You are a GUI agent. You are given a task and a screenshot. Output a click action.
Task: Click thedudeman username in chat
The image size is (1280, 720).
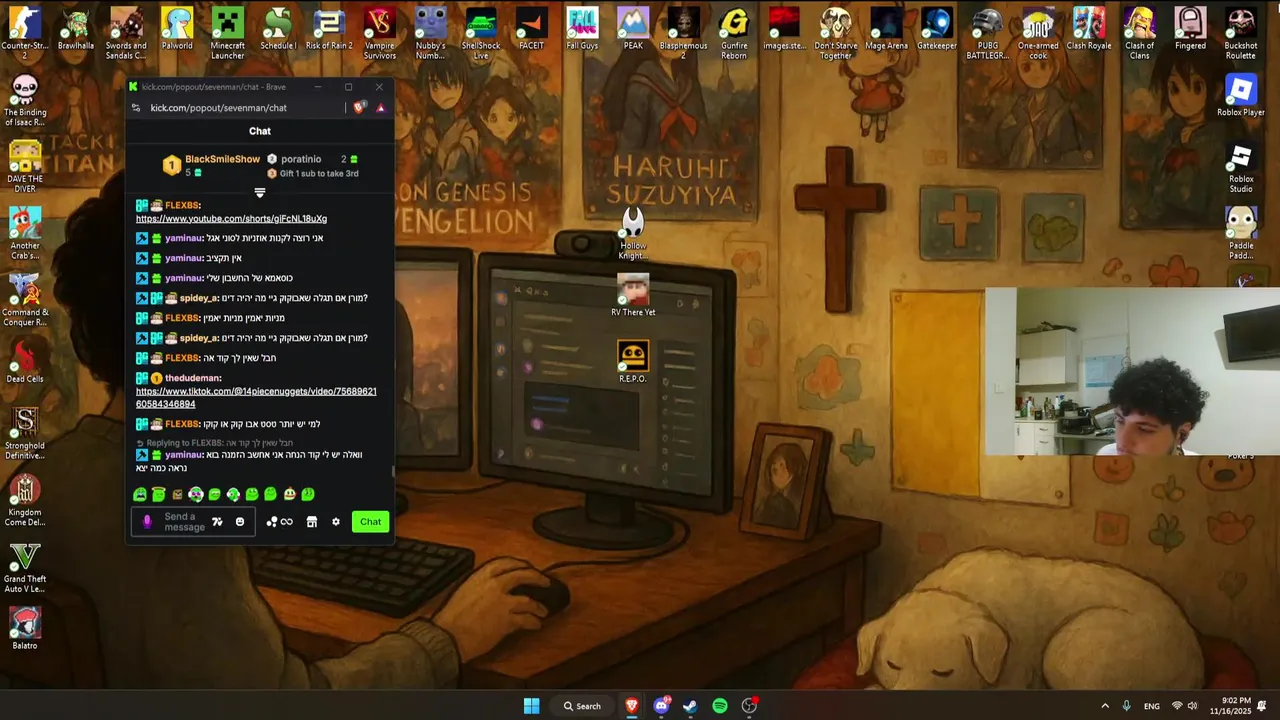[193, 378]
